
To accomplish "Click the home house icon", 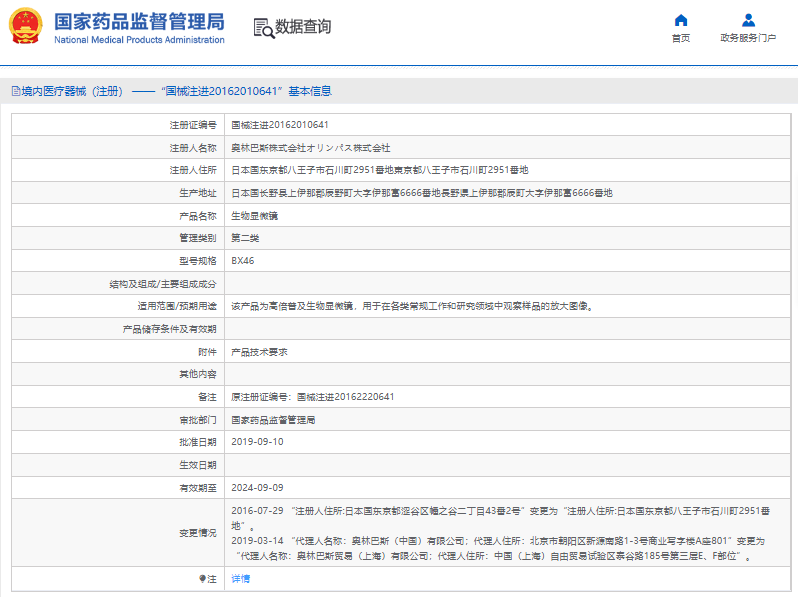I will (x=681, y=20).
